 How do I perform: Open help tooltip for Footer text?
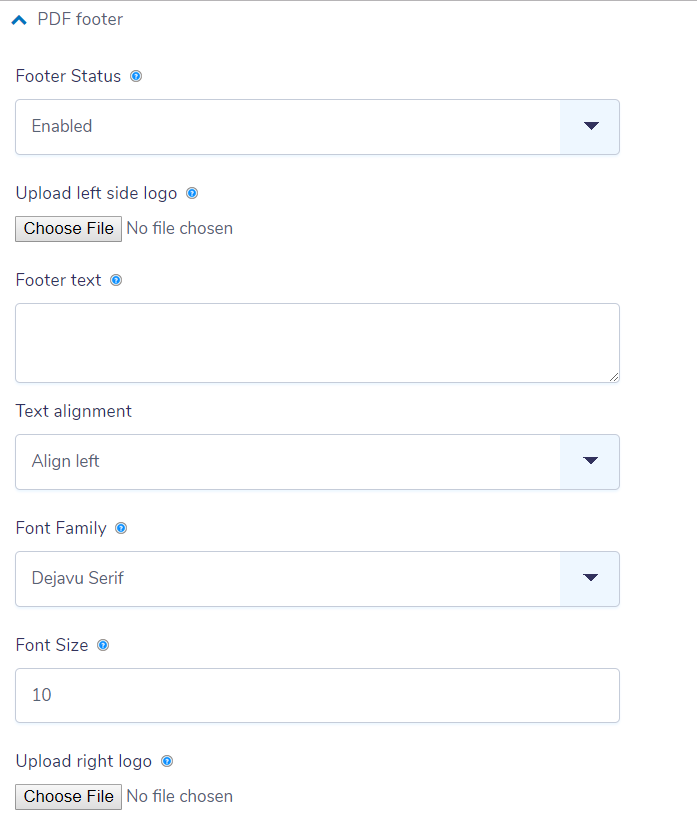[x=116, y=280]
